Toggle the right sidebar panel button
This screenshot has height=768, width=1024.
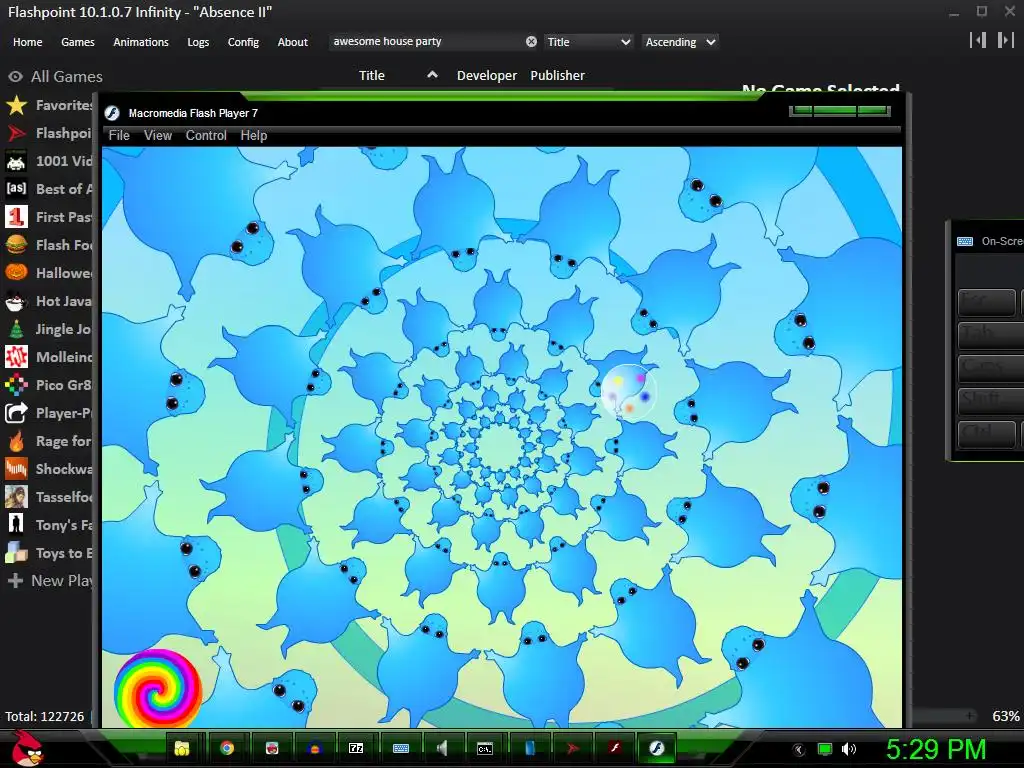point(1005,40)
